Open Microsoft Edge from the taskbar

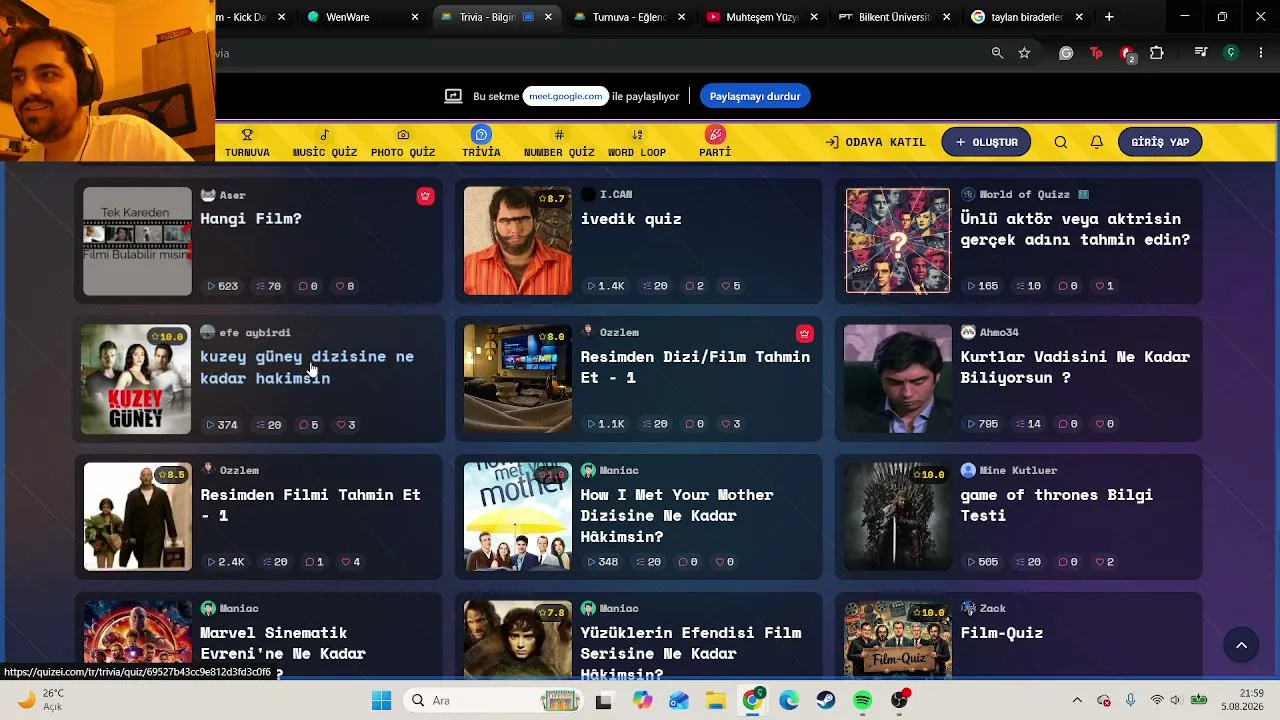(789, 701)
